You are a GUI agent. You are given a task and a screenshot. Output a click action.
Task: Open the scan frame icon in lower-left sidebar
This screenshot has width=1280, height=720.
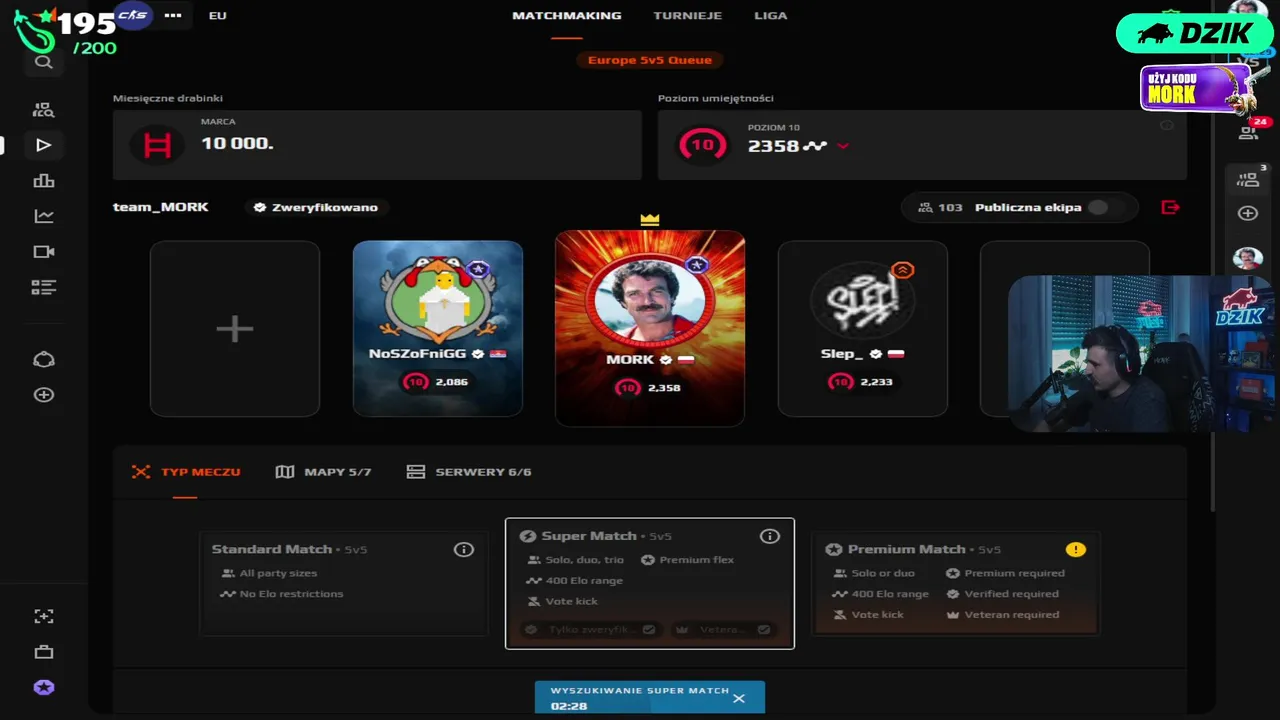click(43, 617)
